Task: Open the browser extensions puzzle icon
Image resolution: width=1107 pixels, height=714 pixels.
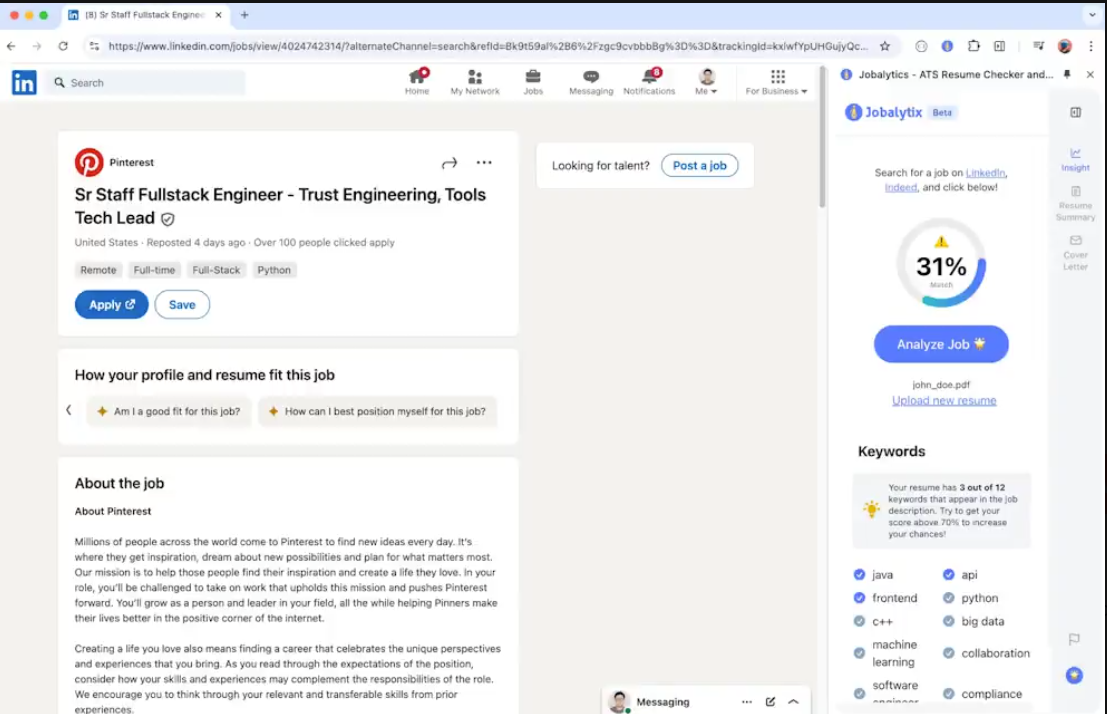Action: pyautogui.click(x=974, y=46)
